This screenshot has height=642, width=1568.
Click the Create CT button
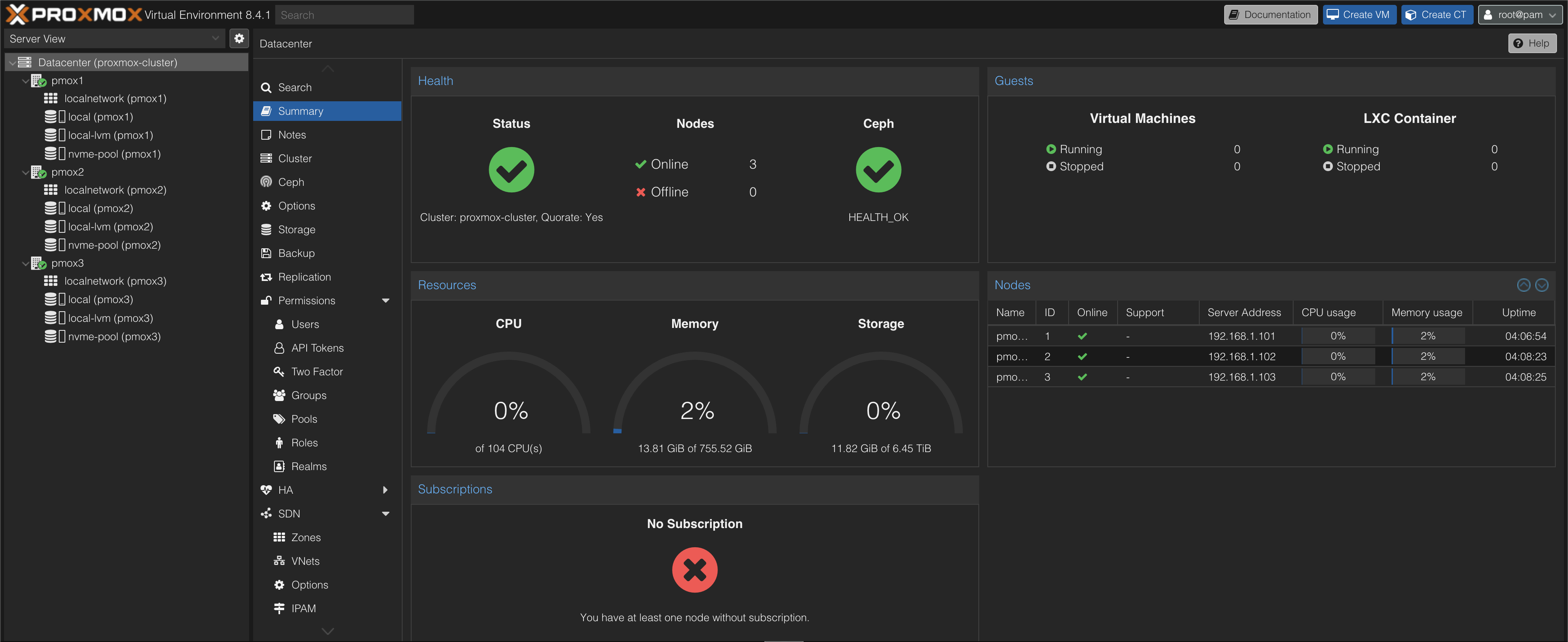(x=1437, y=15)
